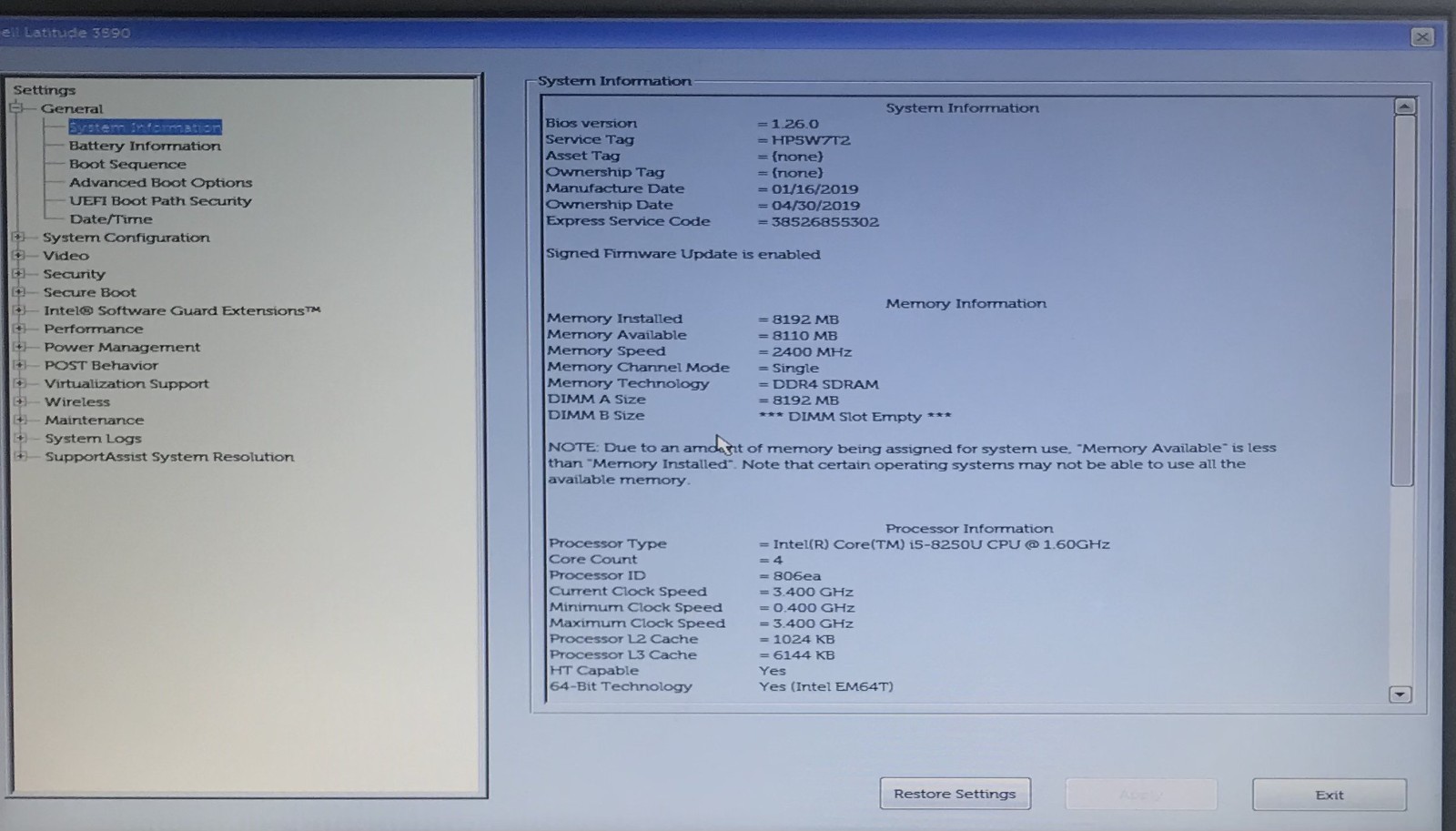Click the Service Tag value HP5W7T2
Image resolution: width=1456 pixels, height=831 pixels.
click(x=811, y=140)
